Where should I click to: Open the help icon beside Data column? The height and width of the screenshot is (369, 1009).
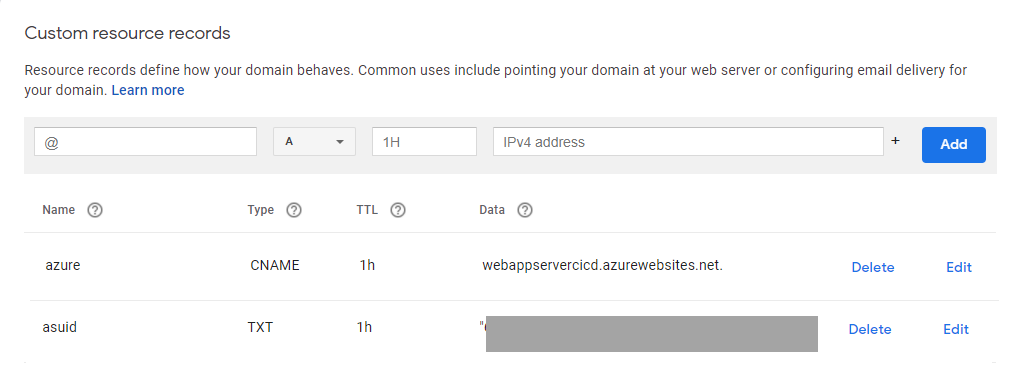tap(525, 210)
